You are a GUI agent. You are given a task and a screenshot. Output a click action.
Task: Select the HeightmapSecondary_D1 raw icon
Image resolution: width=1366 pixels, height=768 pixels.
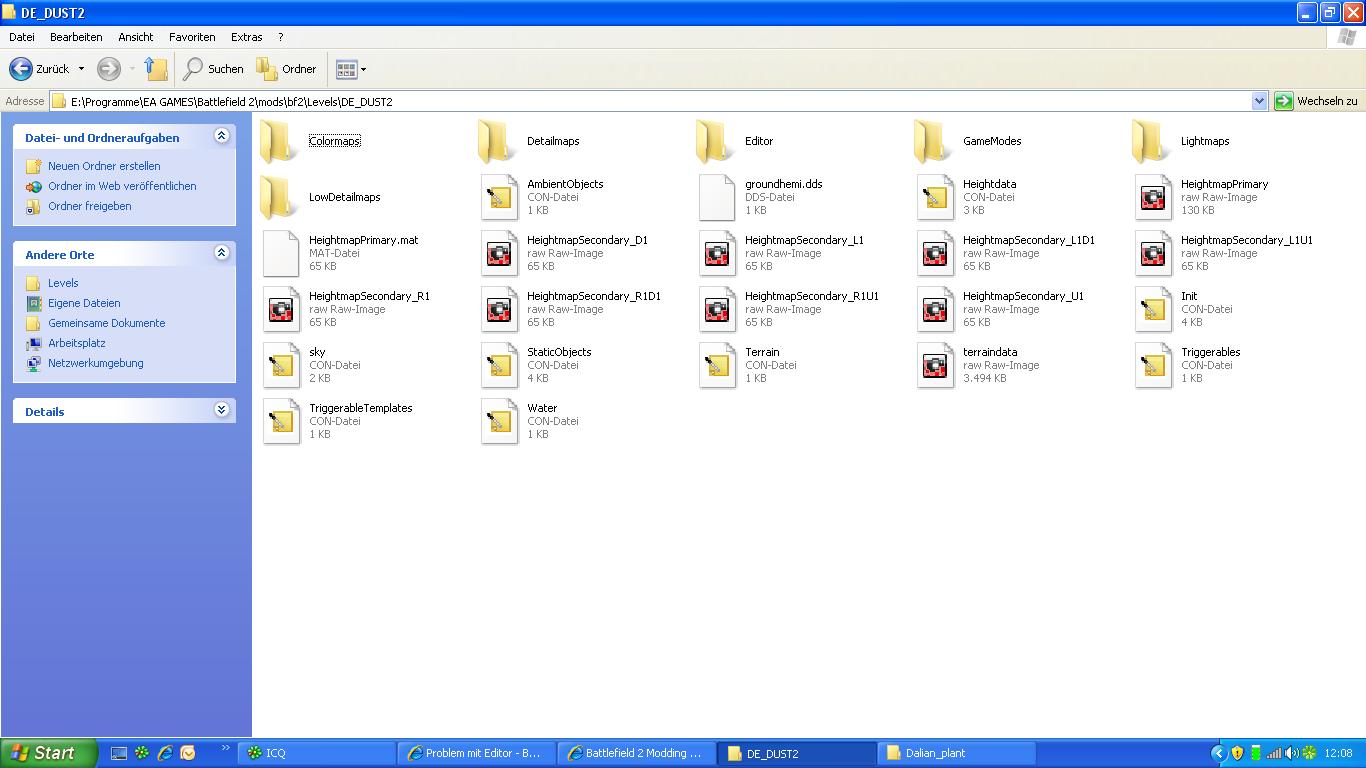(x=499, y=253)
